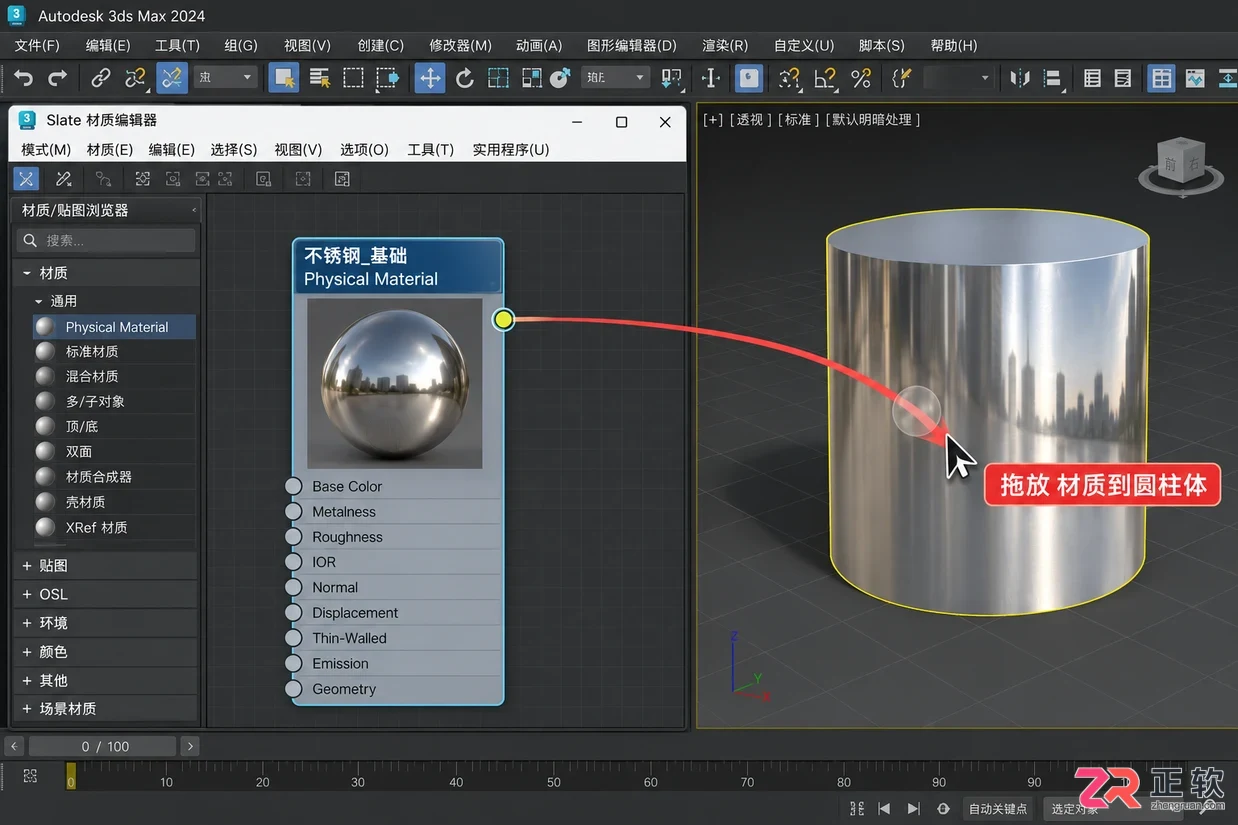Click the [透视] viewport label
Viewport: 1238px width, 825px height.
pos(750,119)
